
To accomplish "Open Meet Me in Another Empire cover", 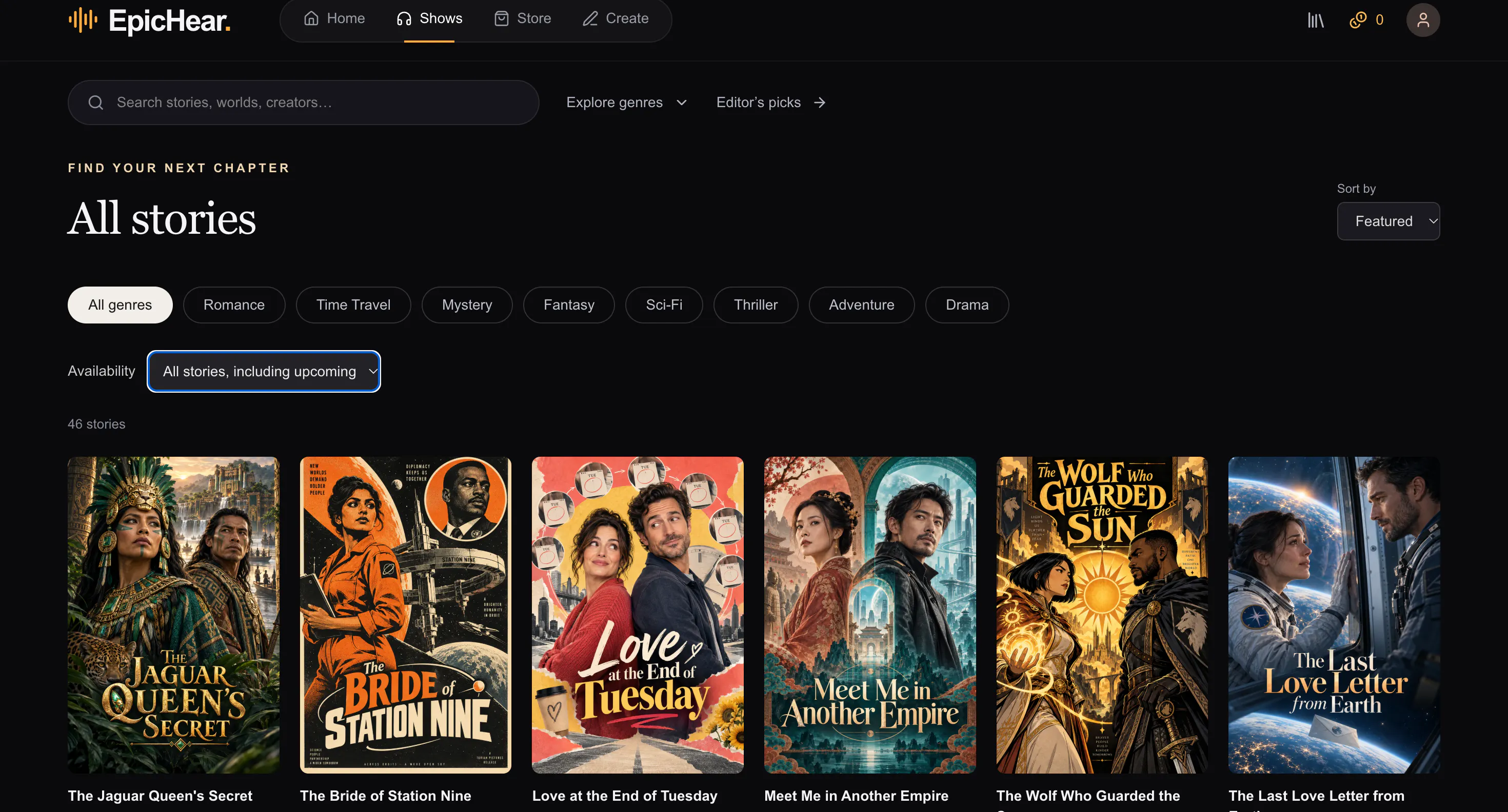I will (870, 616).
